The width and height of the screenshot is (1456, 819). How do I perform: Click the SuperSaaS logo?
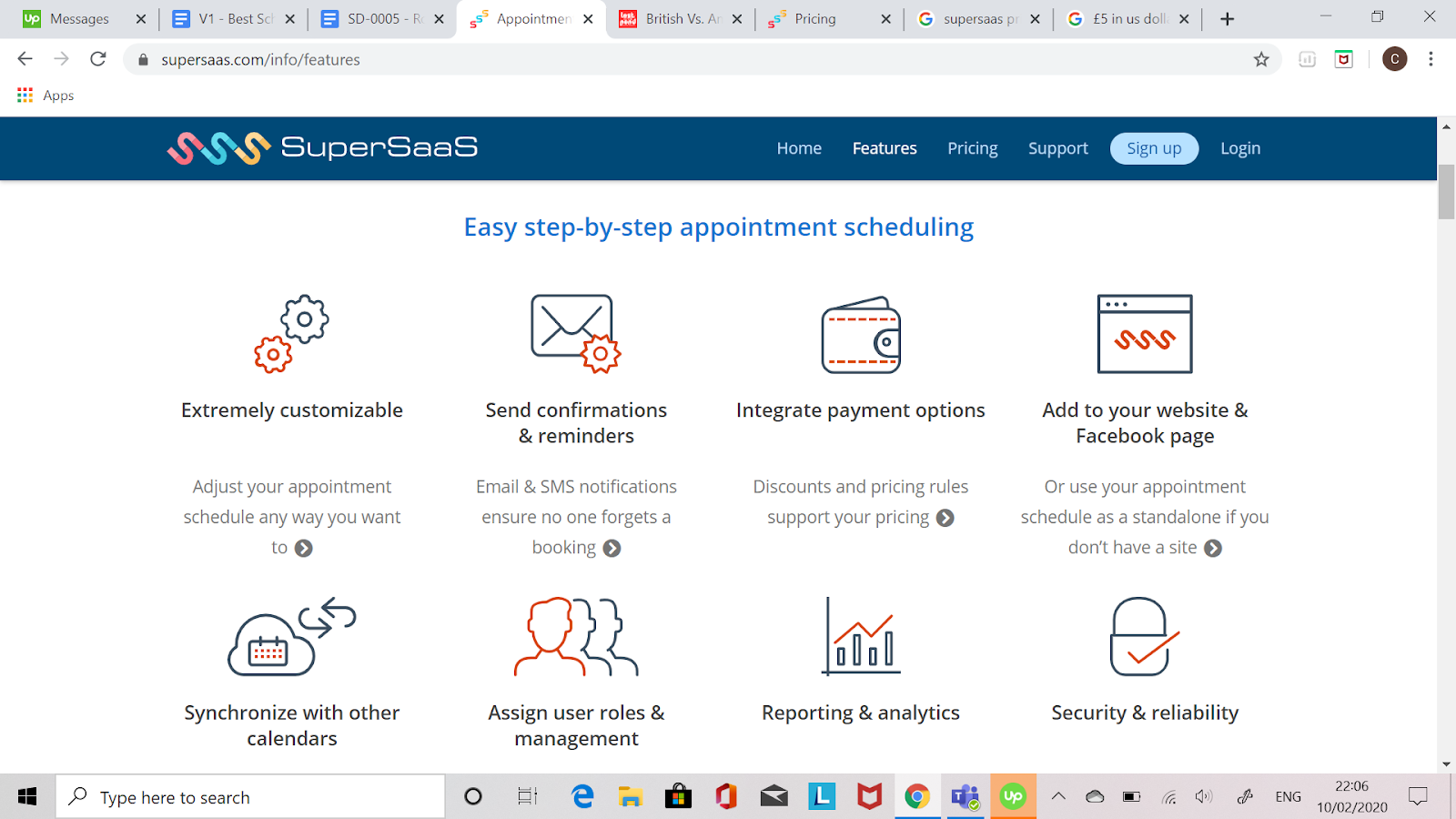click(x=322, y=147)
